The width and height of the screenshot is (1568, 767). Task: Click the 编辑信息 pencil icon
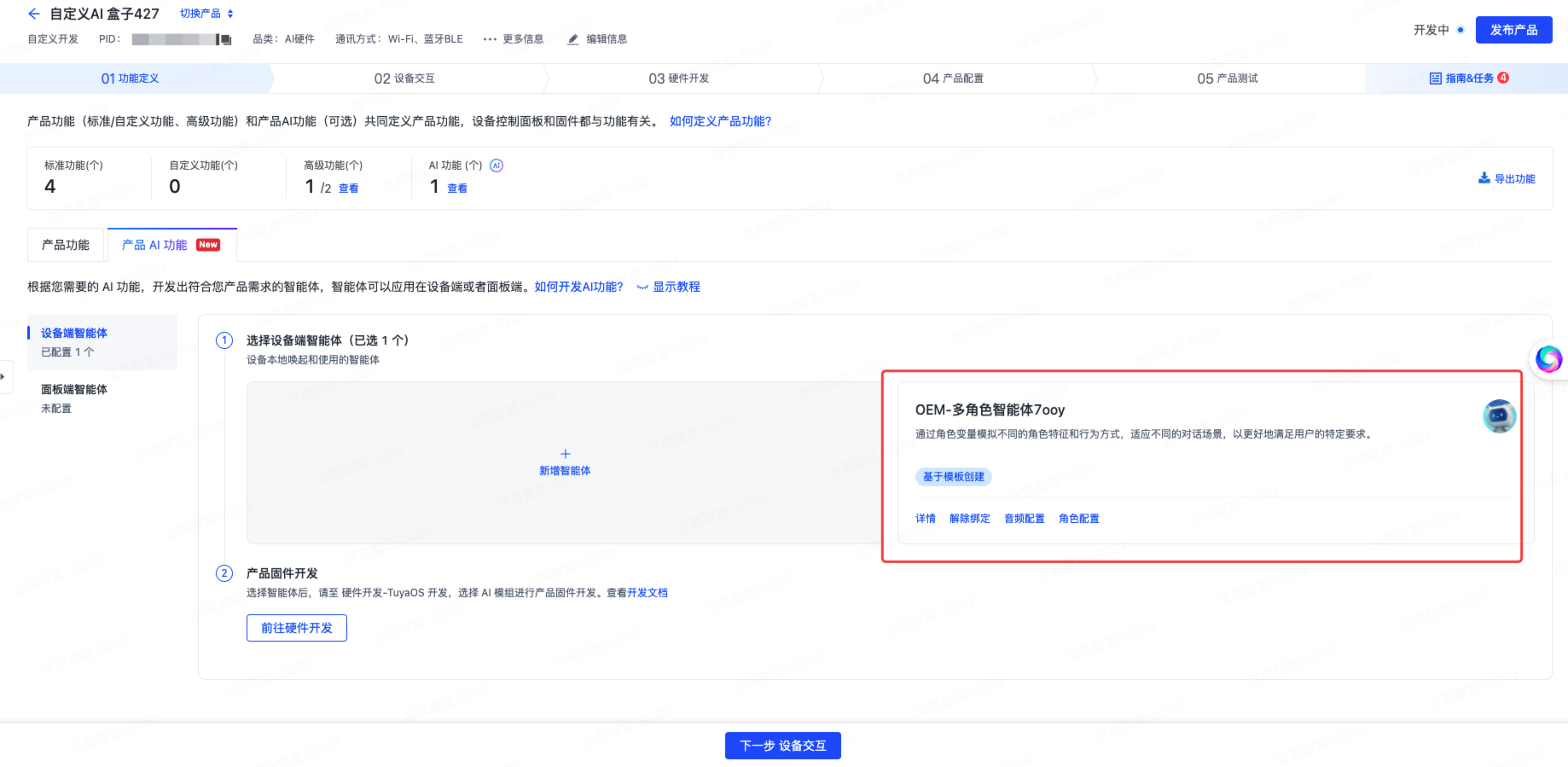coord(573,39)
